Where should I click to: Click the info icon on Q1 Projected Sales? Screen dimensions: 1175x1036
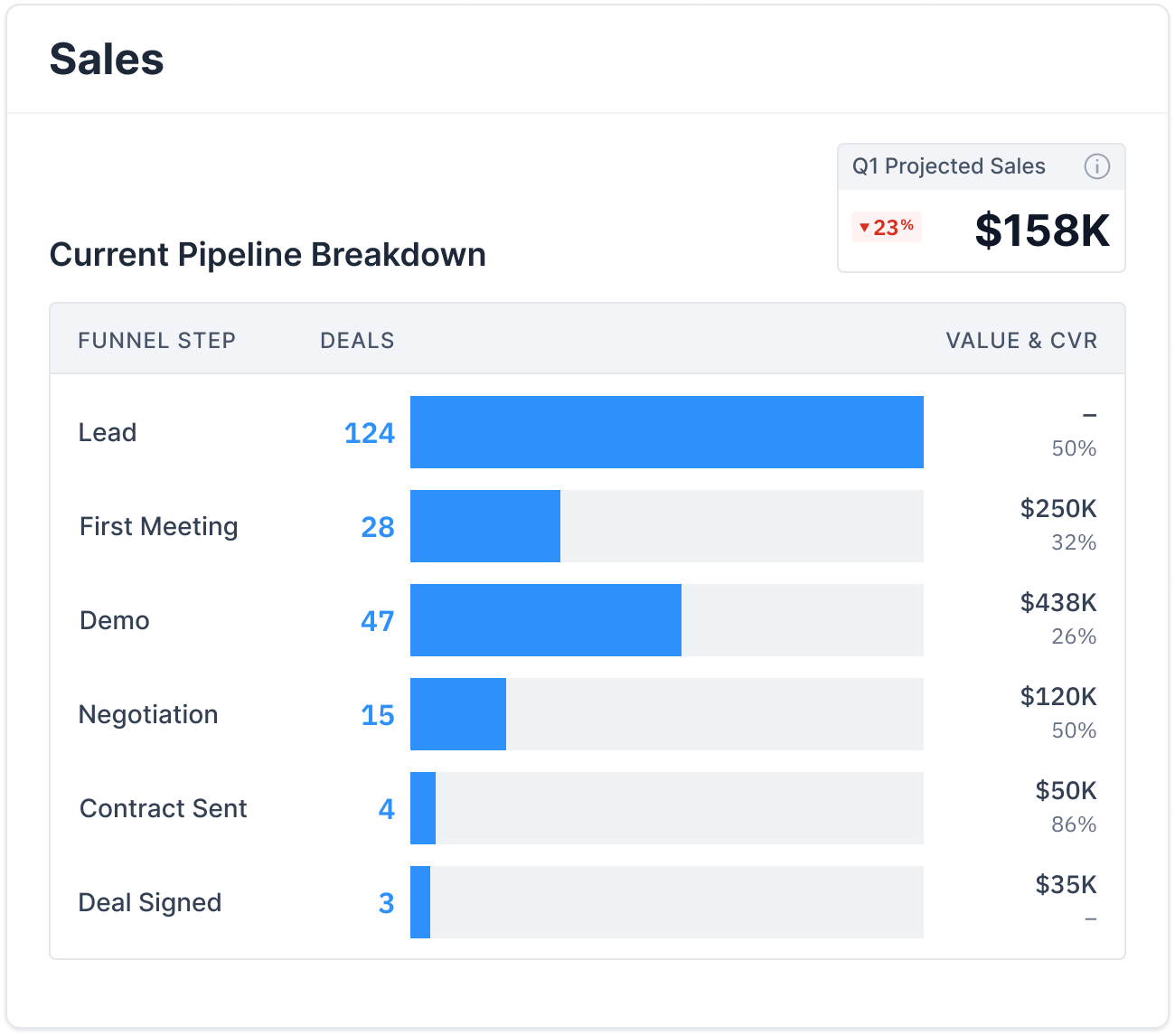1096,166
